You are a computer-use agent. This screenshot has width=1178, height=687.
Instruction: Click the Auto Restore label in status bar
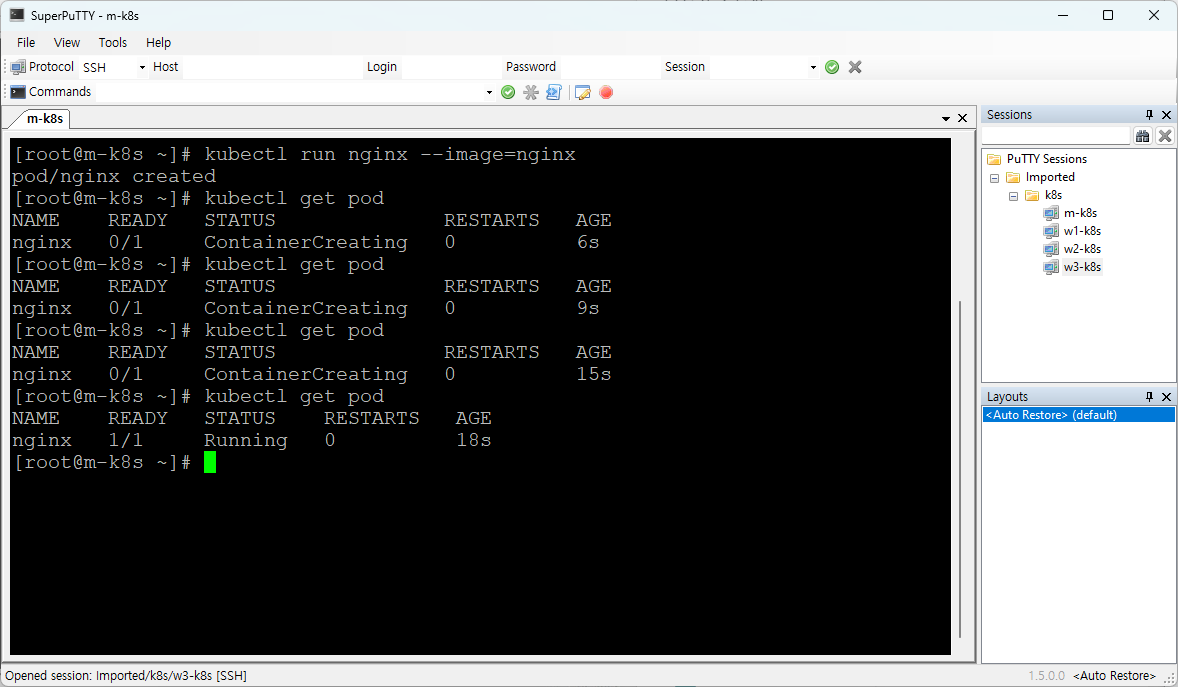(x=1114, y=676)
